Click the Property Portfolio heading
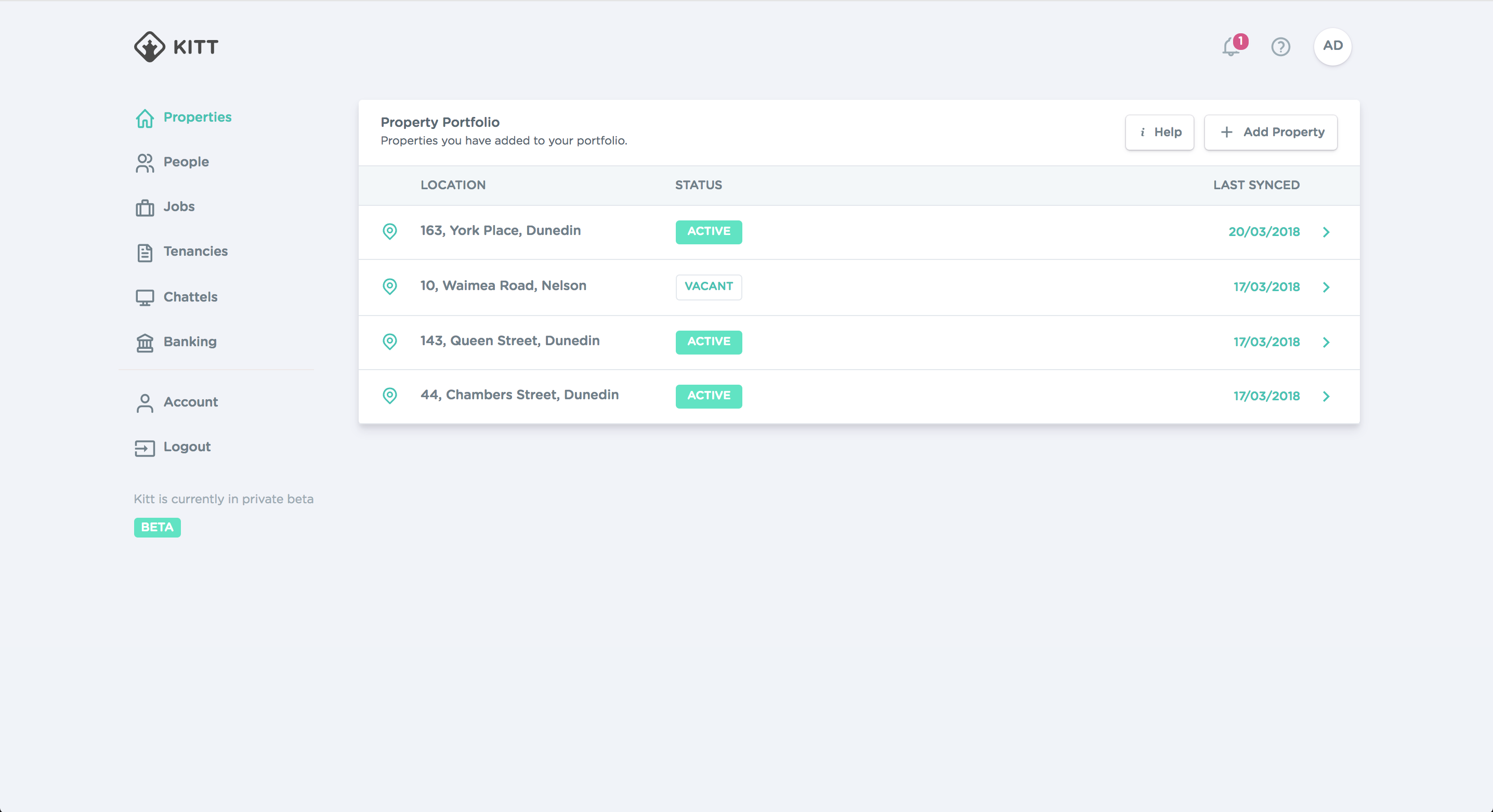Viewport: 1493px width, 812px height. click(x=440, y=122)
